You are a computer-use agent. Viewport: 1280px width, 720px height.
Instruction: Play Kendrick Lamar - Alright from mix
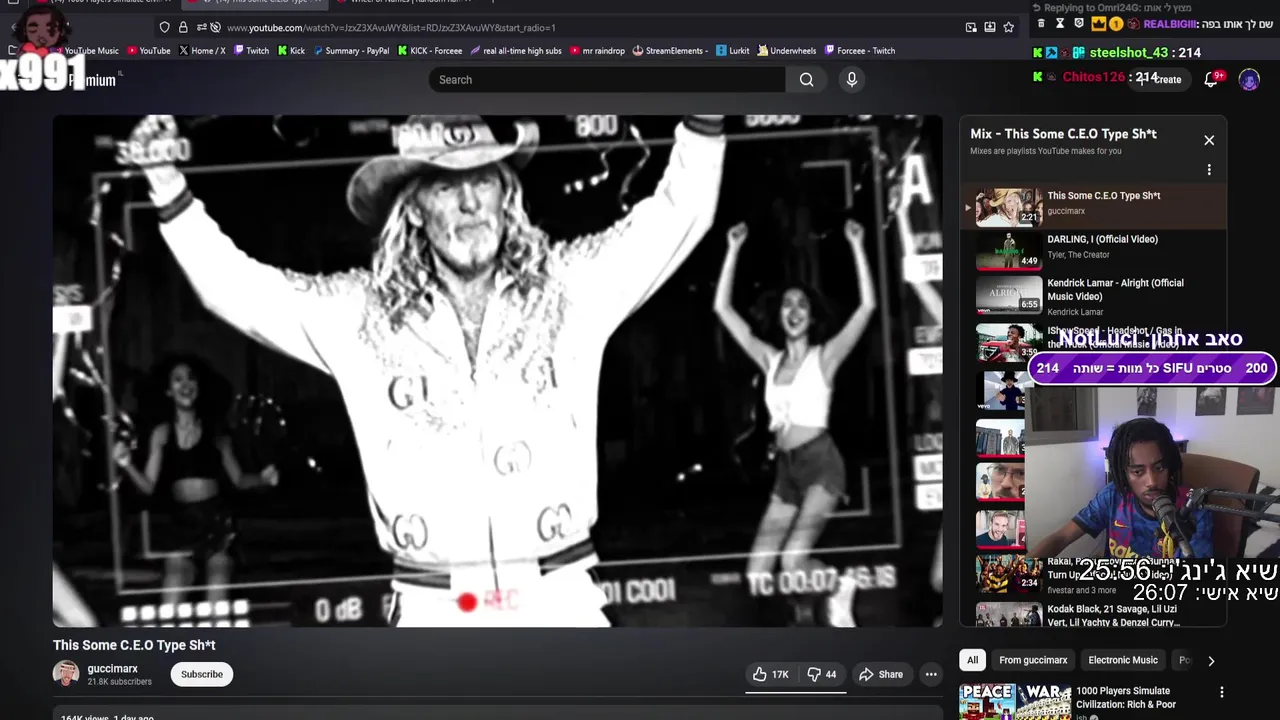click(x=1094, y=294)
